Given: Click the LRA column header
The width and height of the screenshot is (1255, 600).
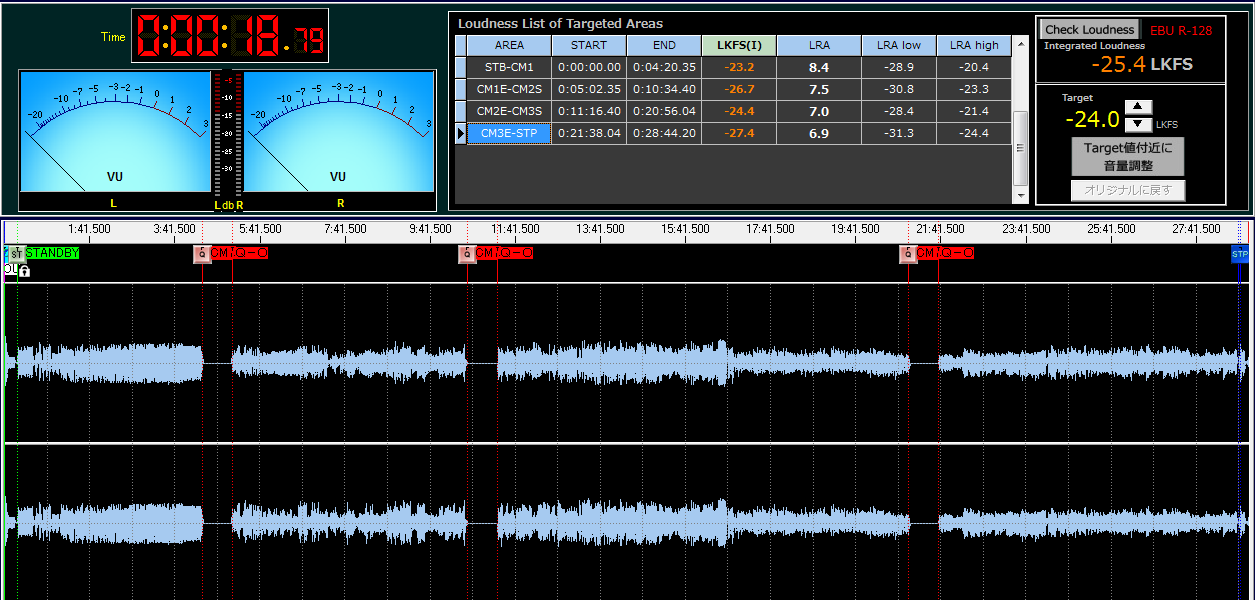Looking at the screenshot, I should click(819, 45).
